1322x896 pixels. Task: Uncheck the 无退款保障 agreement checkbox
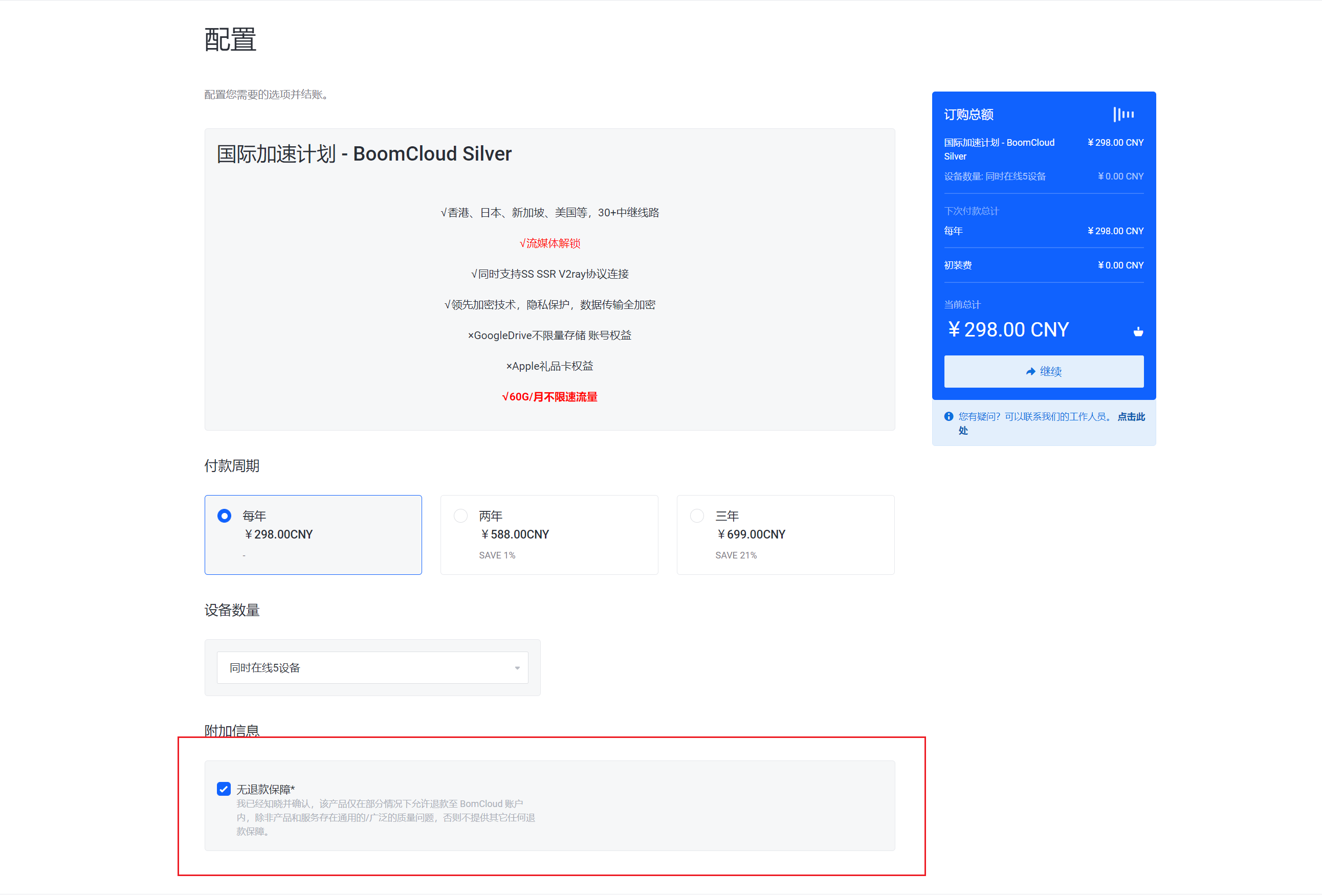[x=224, y=789]
